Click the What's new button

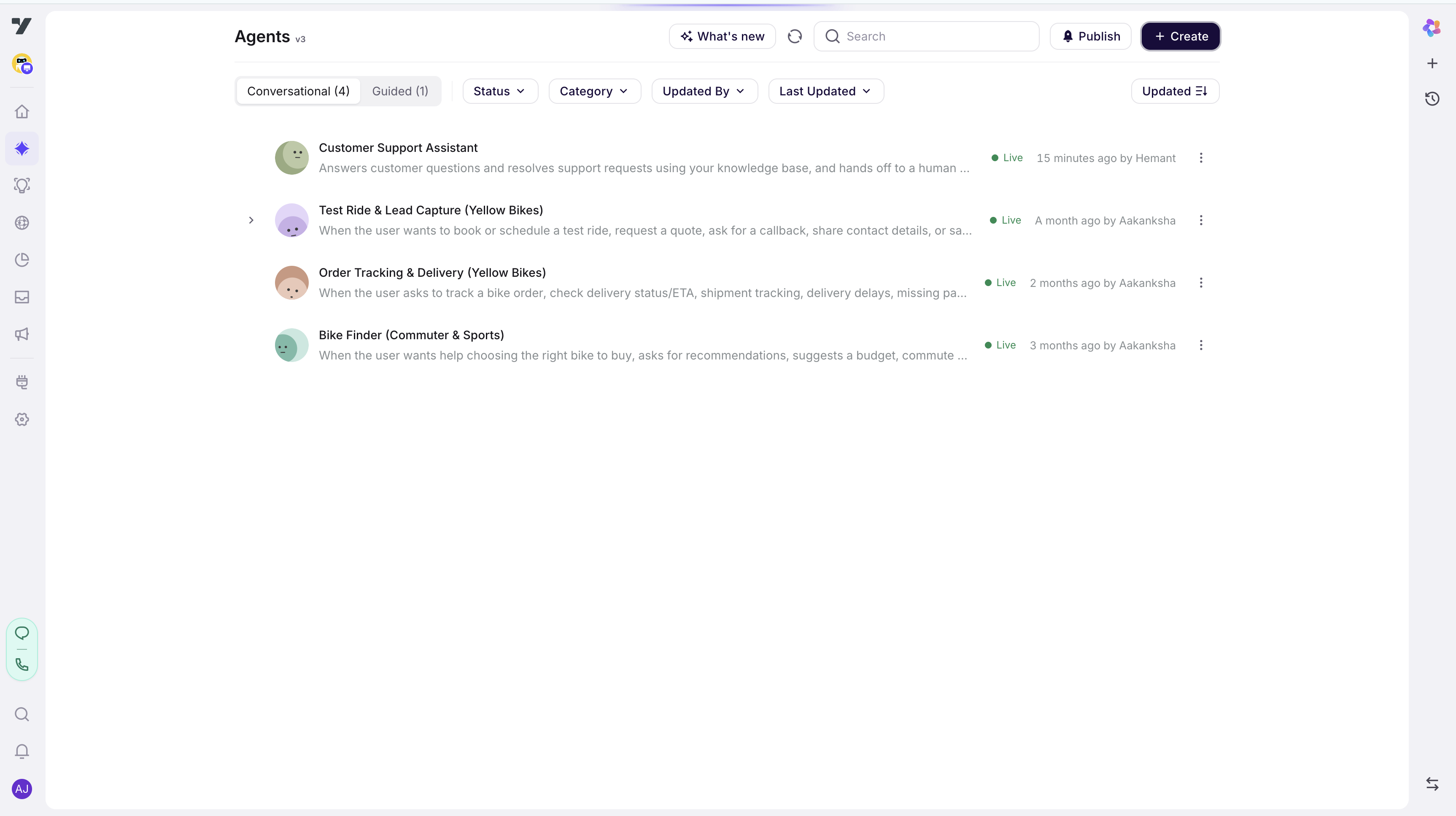pos(723,36)
